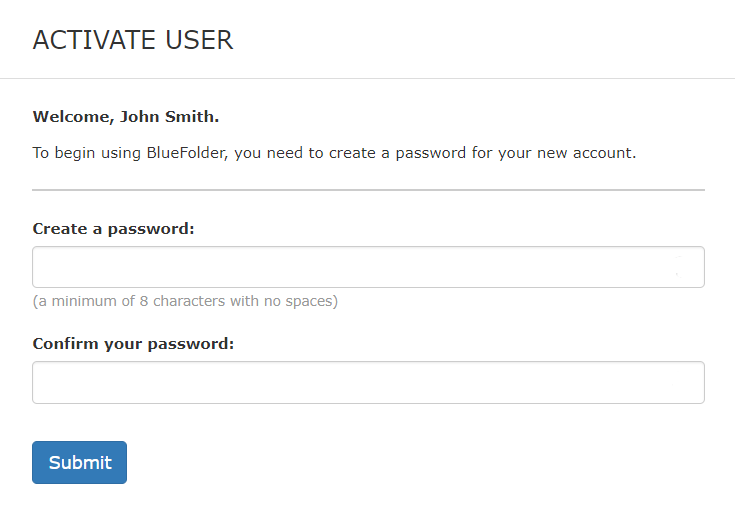Click the horizontal divider below the instructions

coord(368,190)
